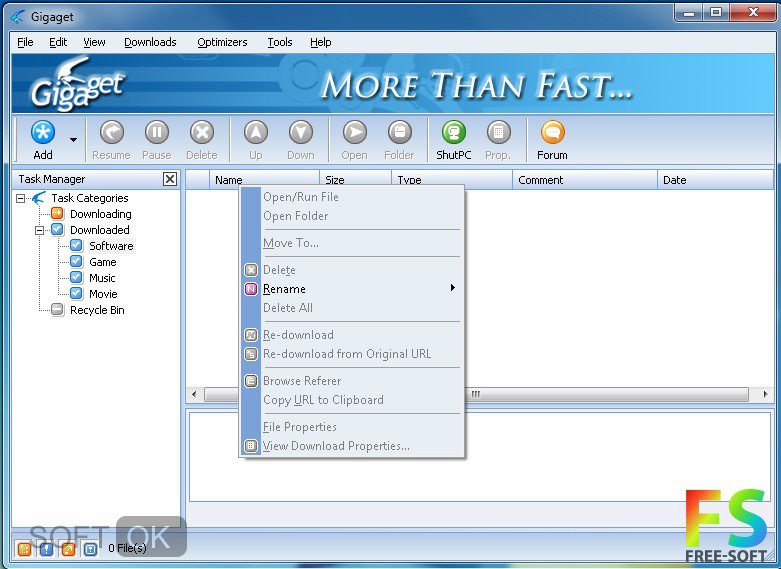Sort by the Size column header
The width and height of the screenshot is (781, 569).
pyautogui.click(x=356, y=180)
